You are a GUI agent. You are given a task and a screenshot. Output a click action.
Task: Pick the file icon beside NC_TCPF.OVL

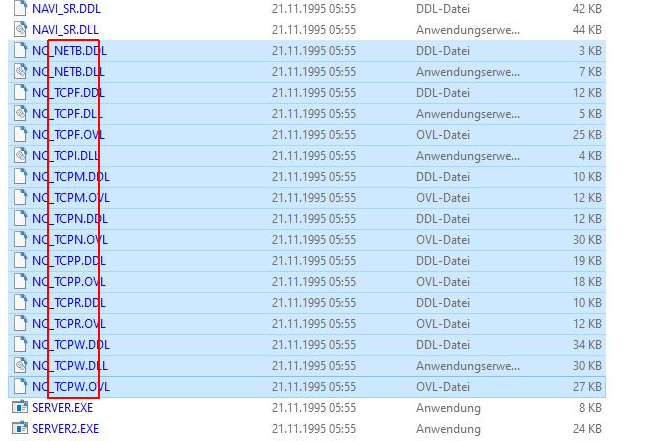pos(20,135)
